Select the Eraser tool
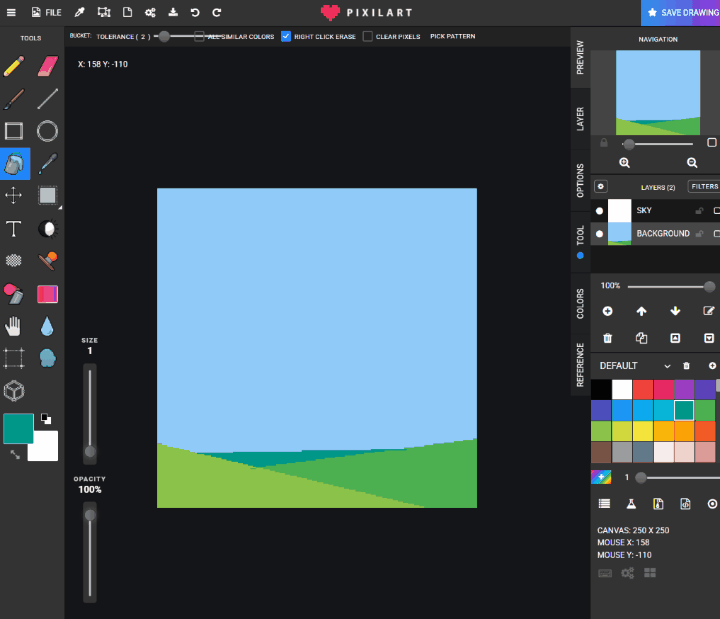720x619 pixels. click(x=47, y=66)
